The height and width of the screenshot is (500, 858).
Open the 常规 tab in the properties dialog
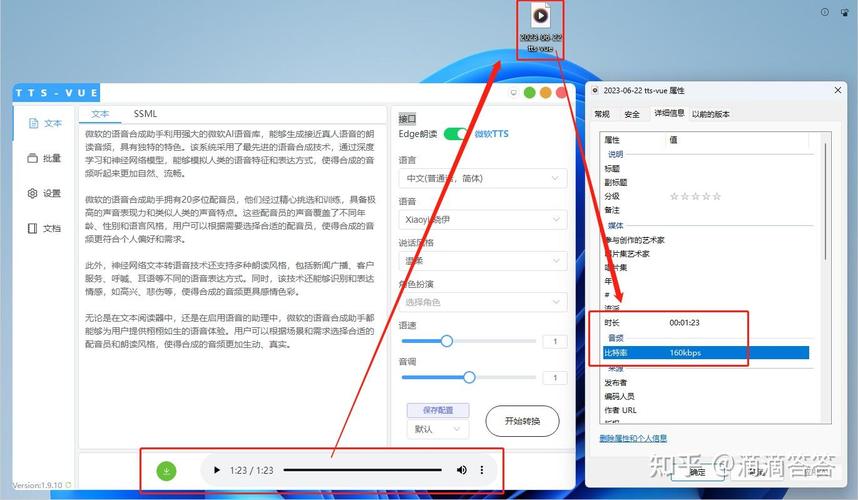602,114
